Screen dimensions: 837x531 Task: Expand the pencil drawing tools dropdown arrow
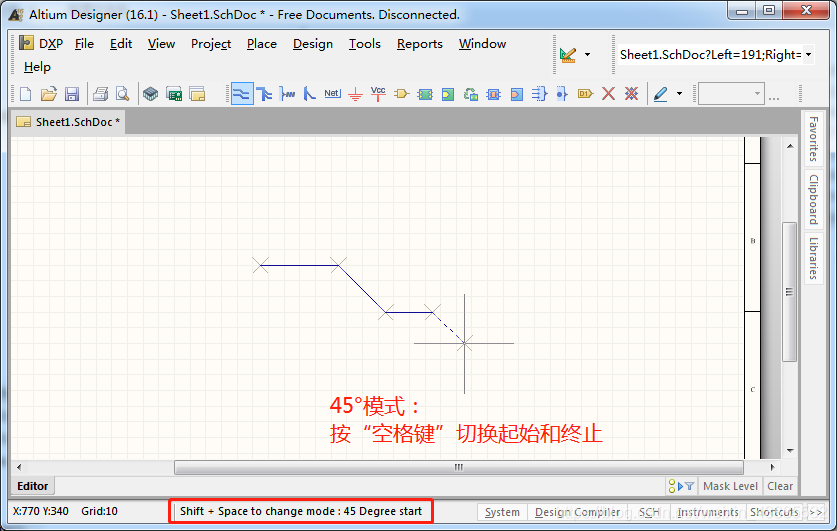680,94
